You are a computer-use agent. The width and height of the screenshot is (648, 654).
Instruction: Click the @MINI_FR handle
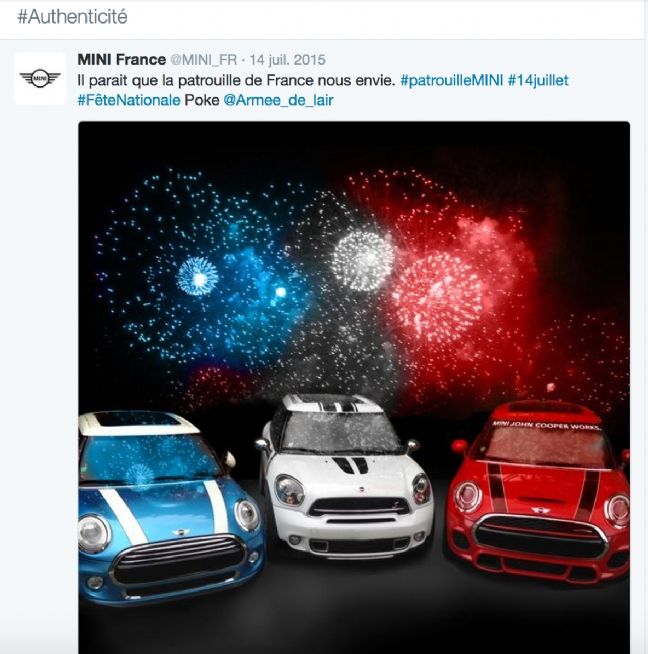pyautogui.click(x=203, y=60)
